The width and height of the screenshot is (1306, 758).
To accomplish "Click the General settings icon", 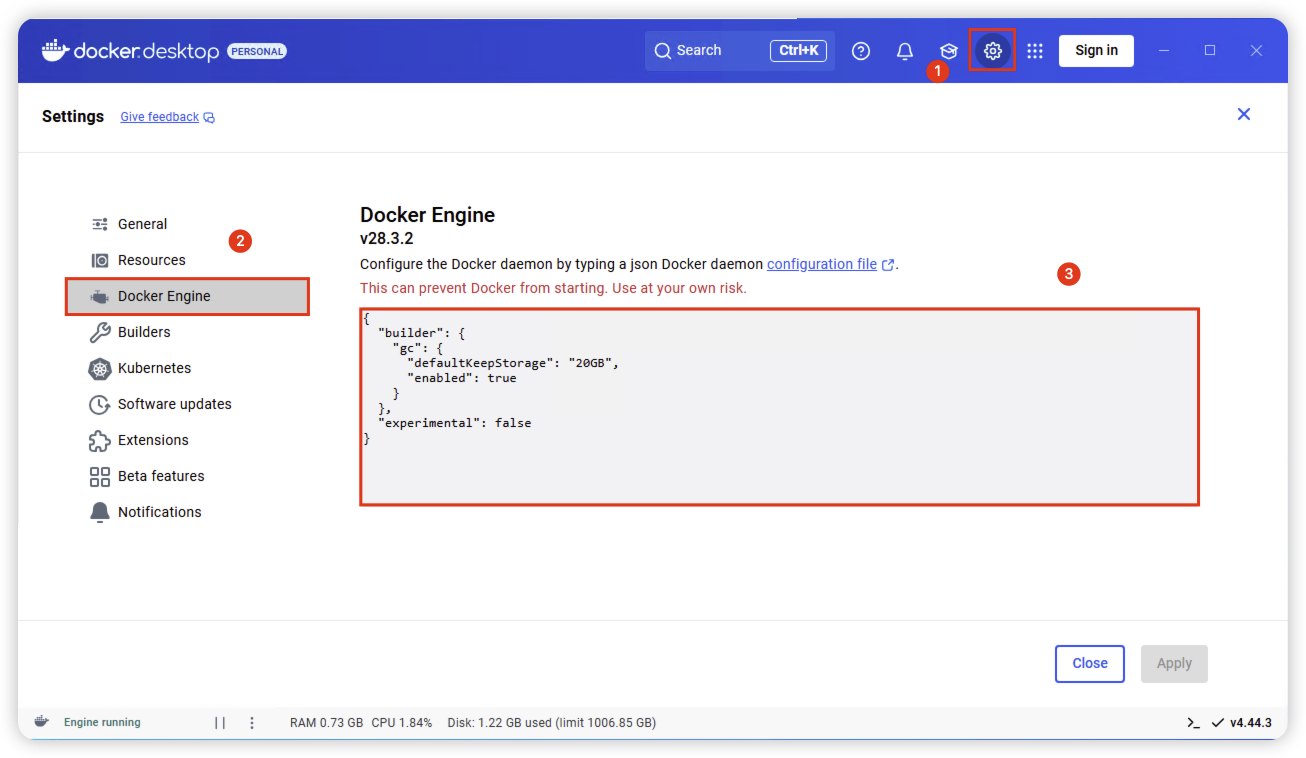I will coord(100,224).
